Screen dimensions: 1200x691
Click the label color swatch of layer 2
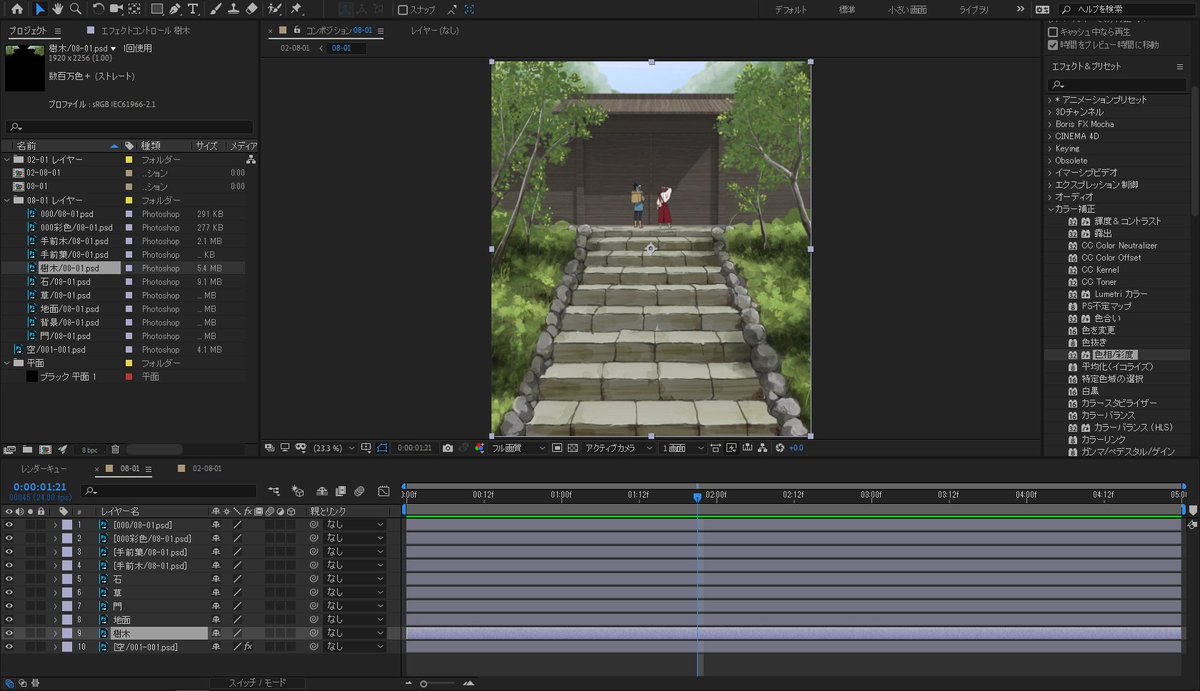[67, 539]
